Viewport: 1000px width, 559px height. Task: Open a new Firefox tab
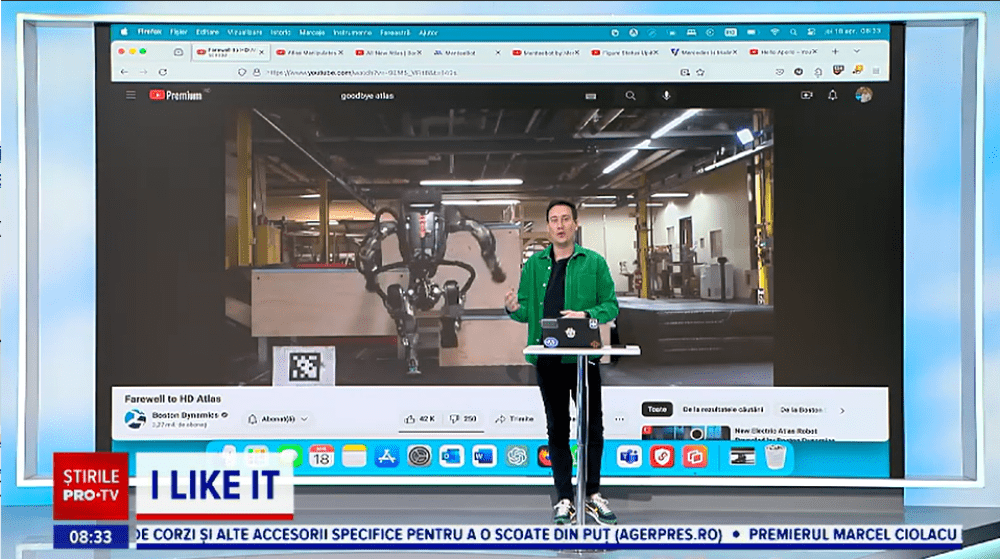click(835, 52)
